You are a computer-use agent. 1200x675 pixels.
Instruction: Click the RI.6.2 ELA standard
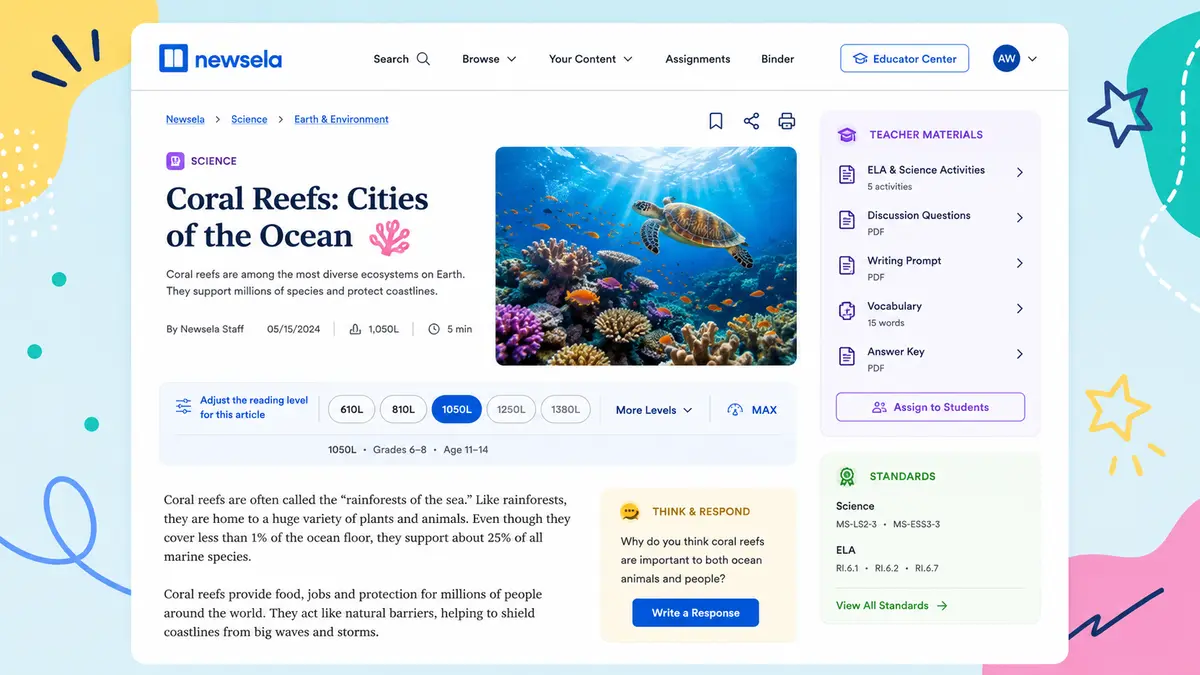[888, 569]
